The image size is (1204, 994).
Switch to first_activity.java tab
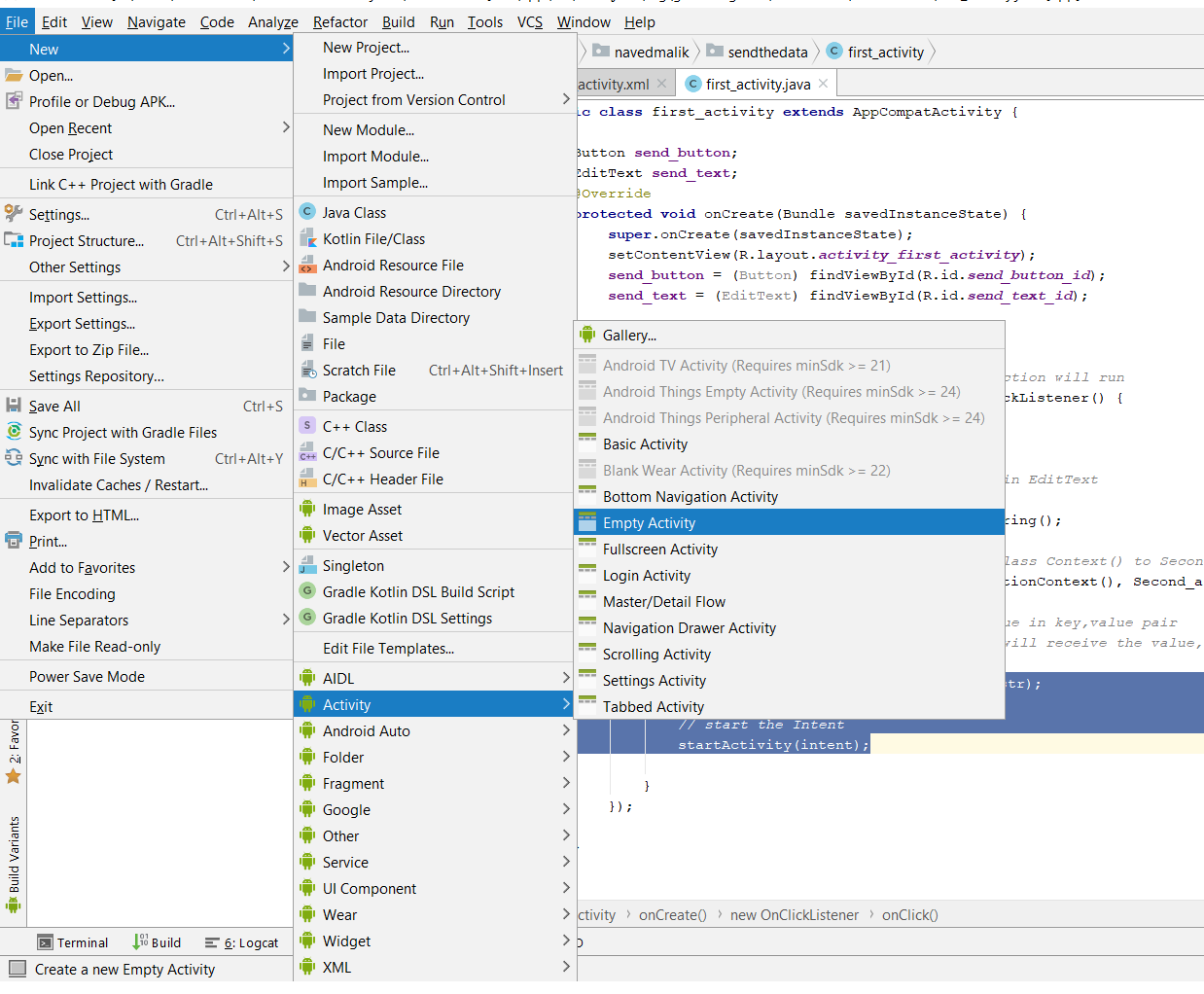[758, 85]
